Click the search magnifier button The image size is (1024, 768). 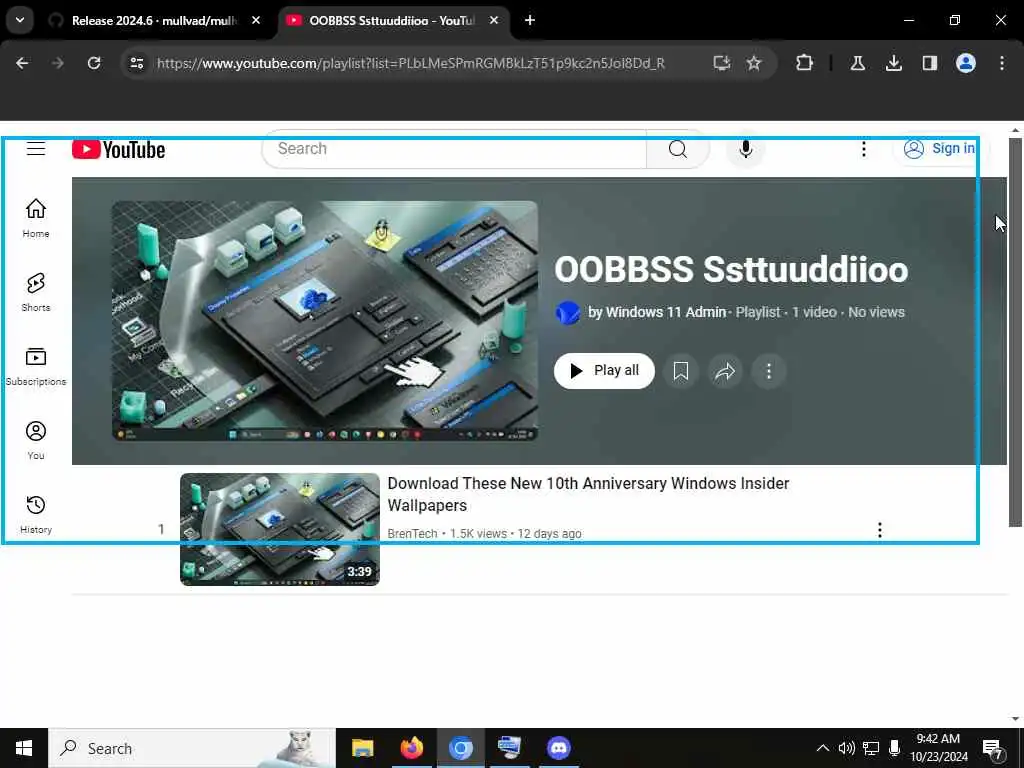pyautogui.click(x=678, y=150)
